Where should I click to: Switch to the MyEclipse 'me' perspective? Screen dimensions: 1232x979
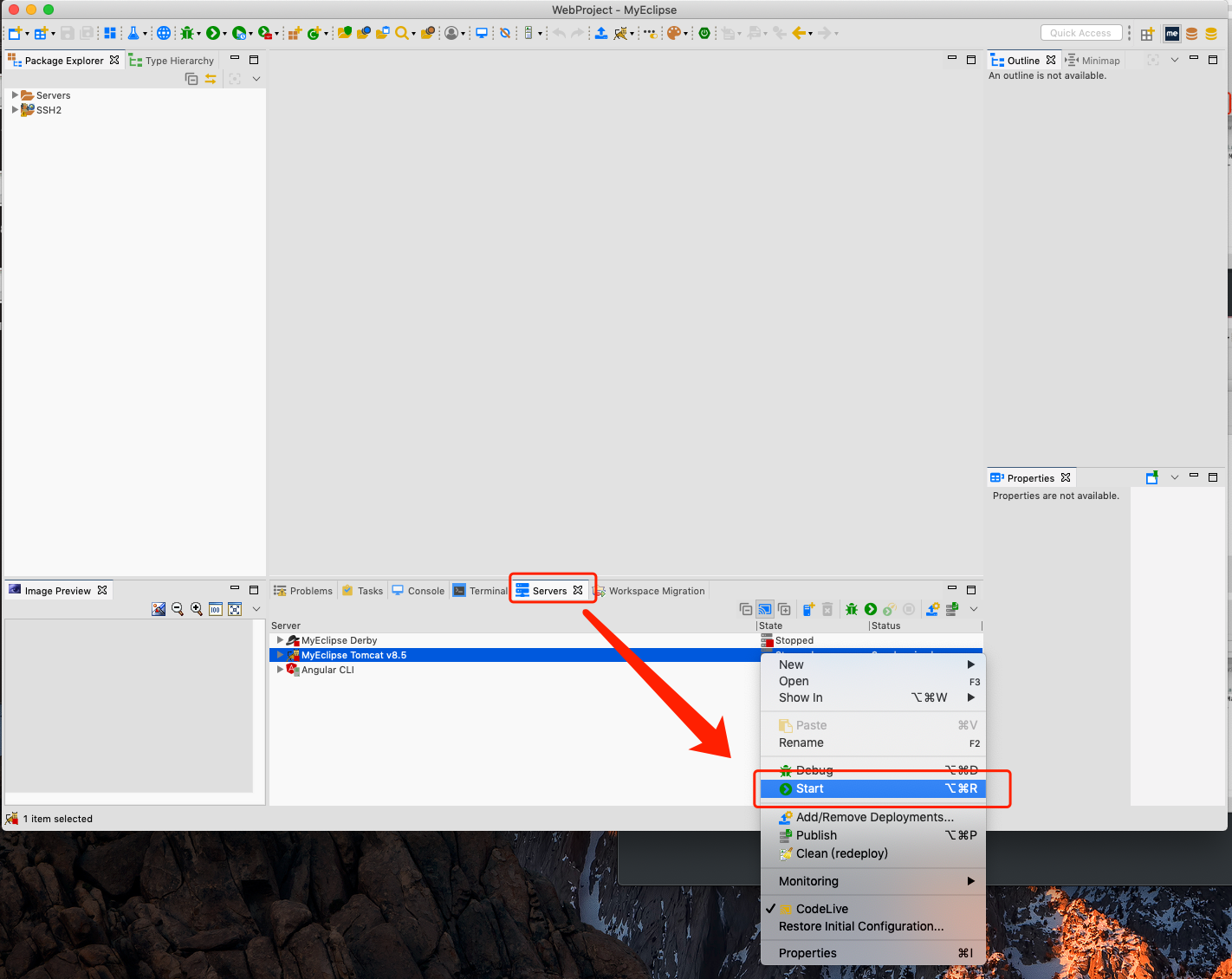1172,34
